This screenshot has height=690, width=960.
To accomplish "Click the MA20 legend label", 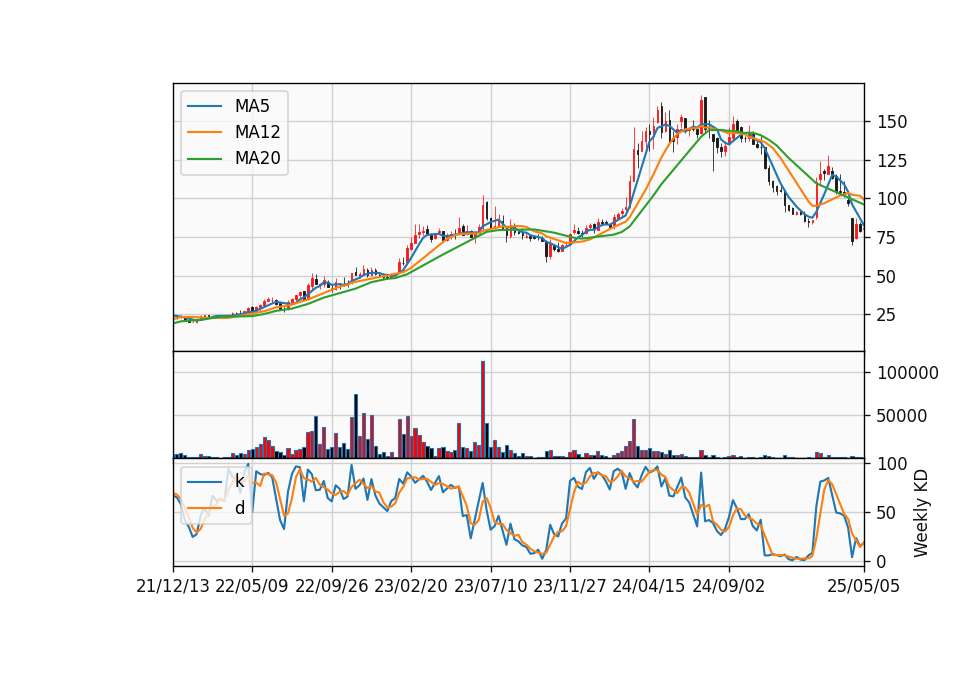I will tap(257, 159).
